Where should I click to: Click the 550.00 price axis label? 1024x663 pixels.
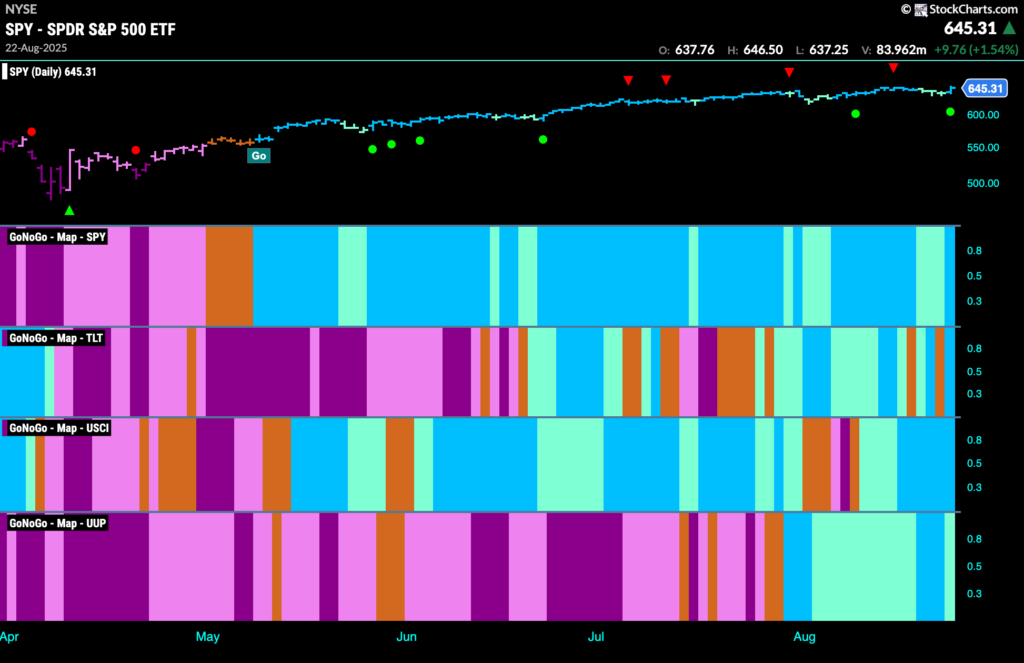[983, 148]
